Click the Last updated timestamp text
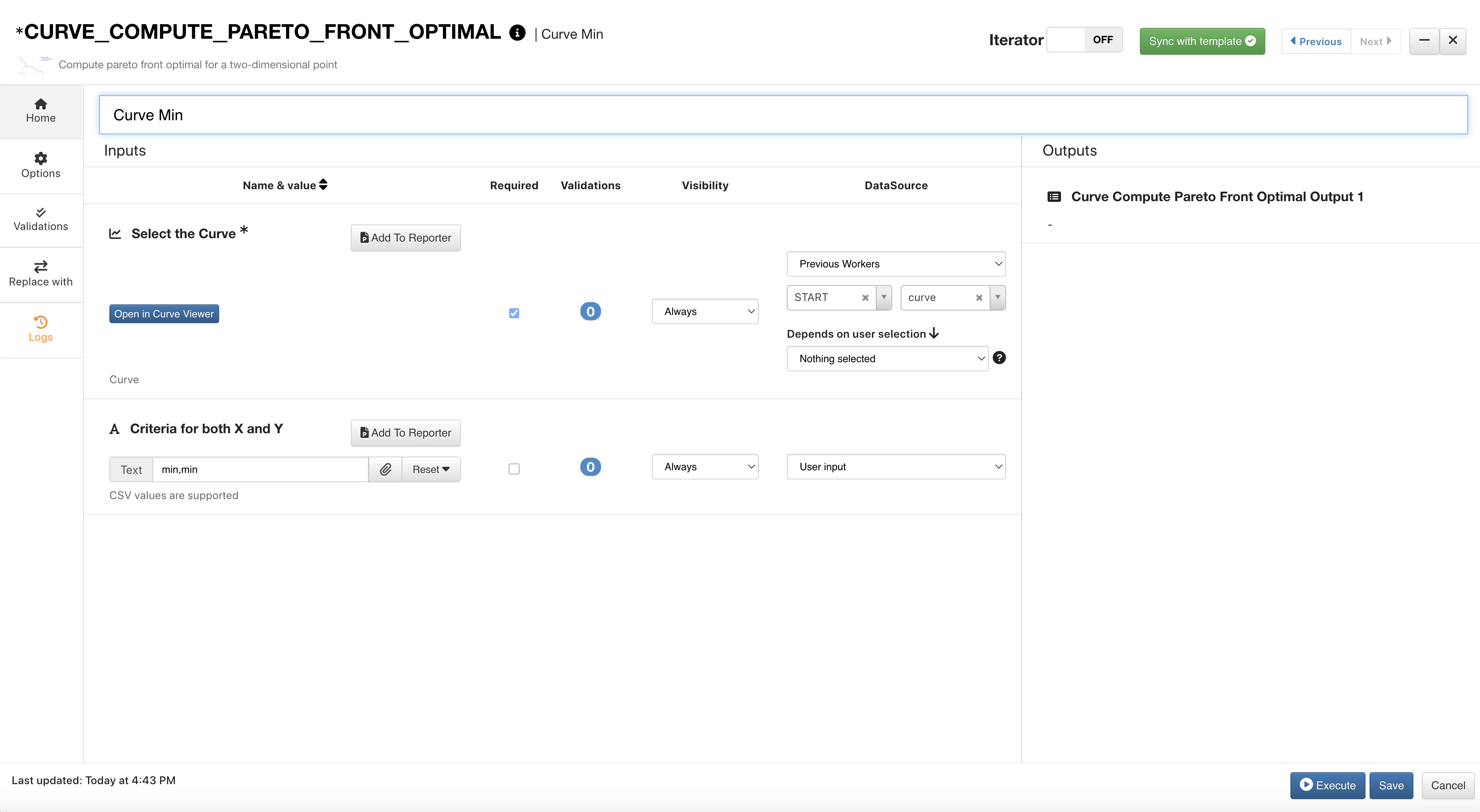The height and width of the screenshot is (812, 1480). (x=94, y=780)
